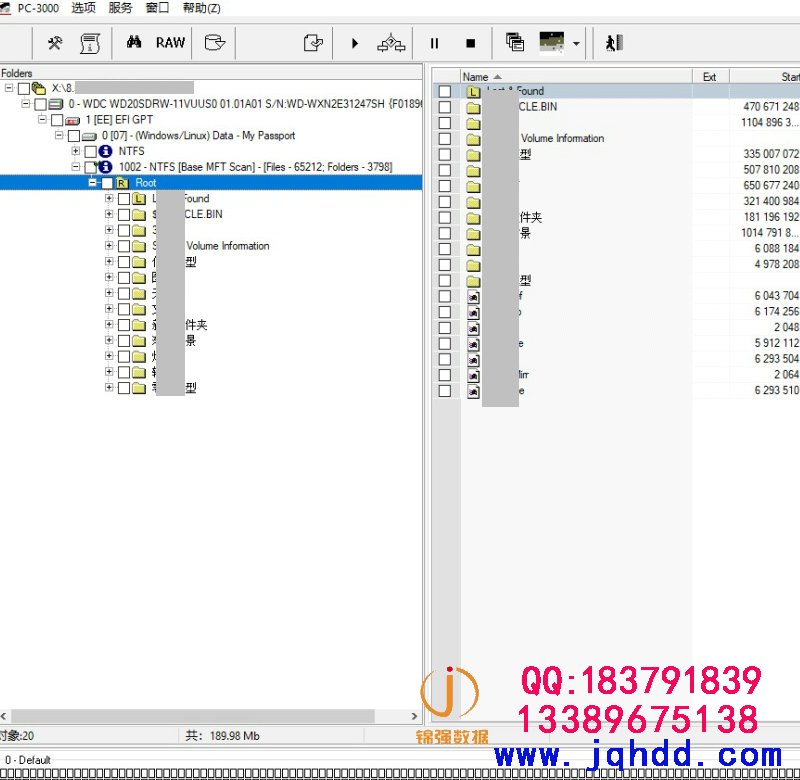Collapse the X:\8. root tree node
The image size is (800, 780).
click(9, 88)
